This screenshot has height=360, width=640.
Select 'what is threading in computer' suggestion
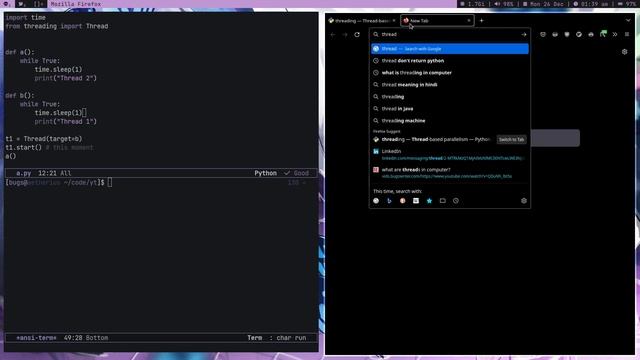(x=450, y=73)
